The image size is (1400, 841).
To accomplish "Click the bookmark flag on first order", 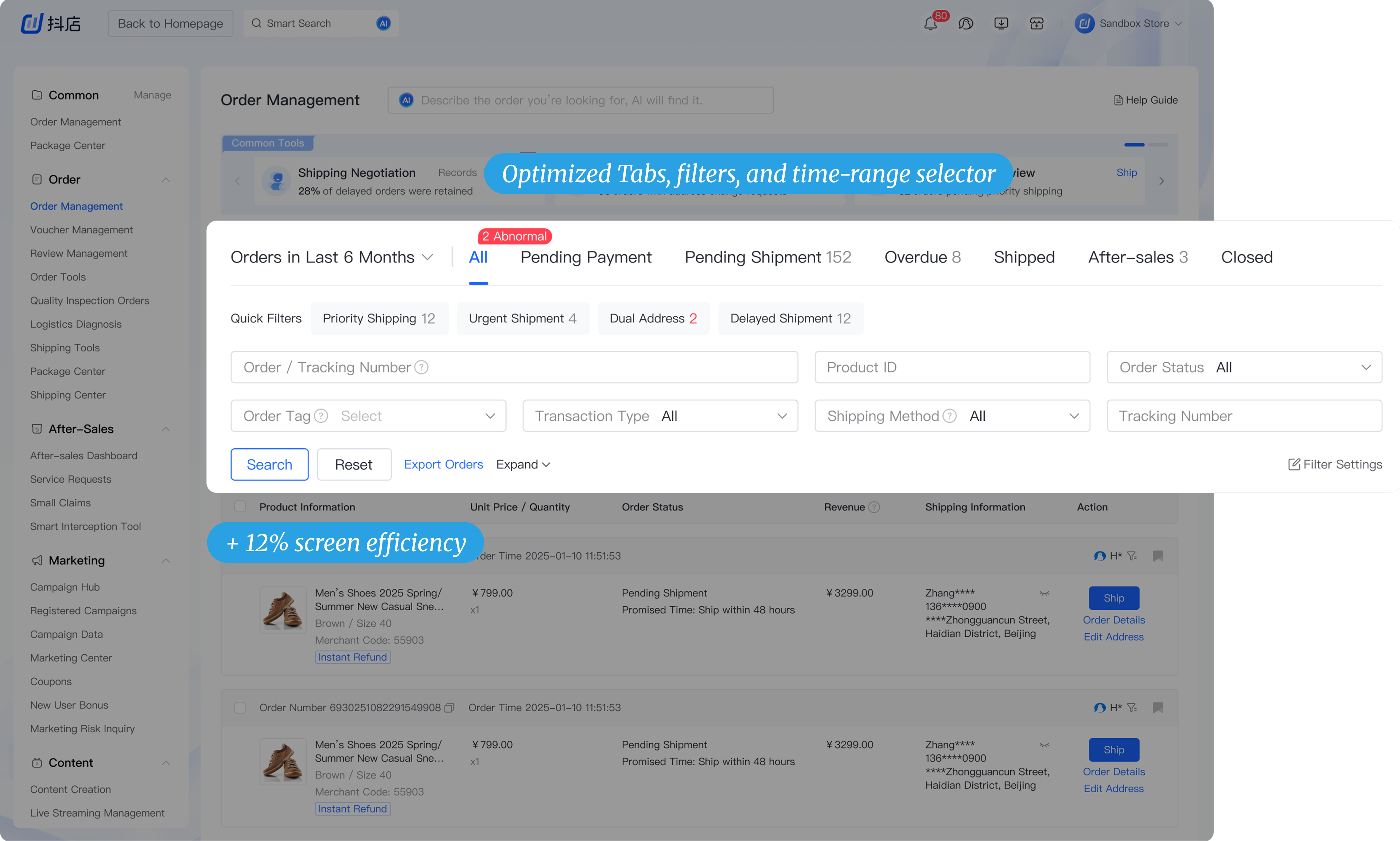I will click(1158, 556).
